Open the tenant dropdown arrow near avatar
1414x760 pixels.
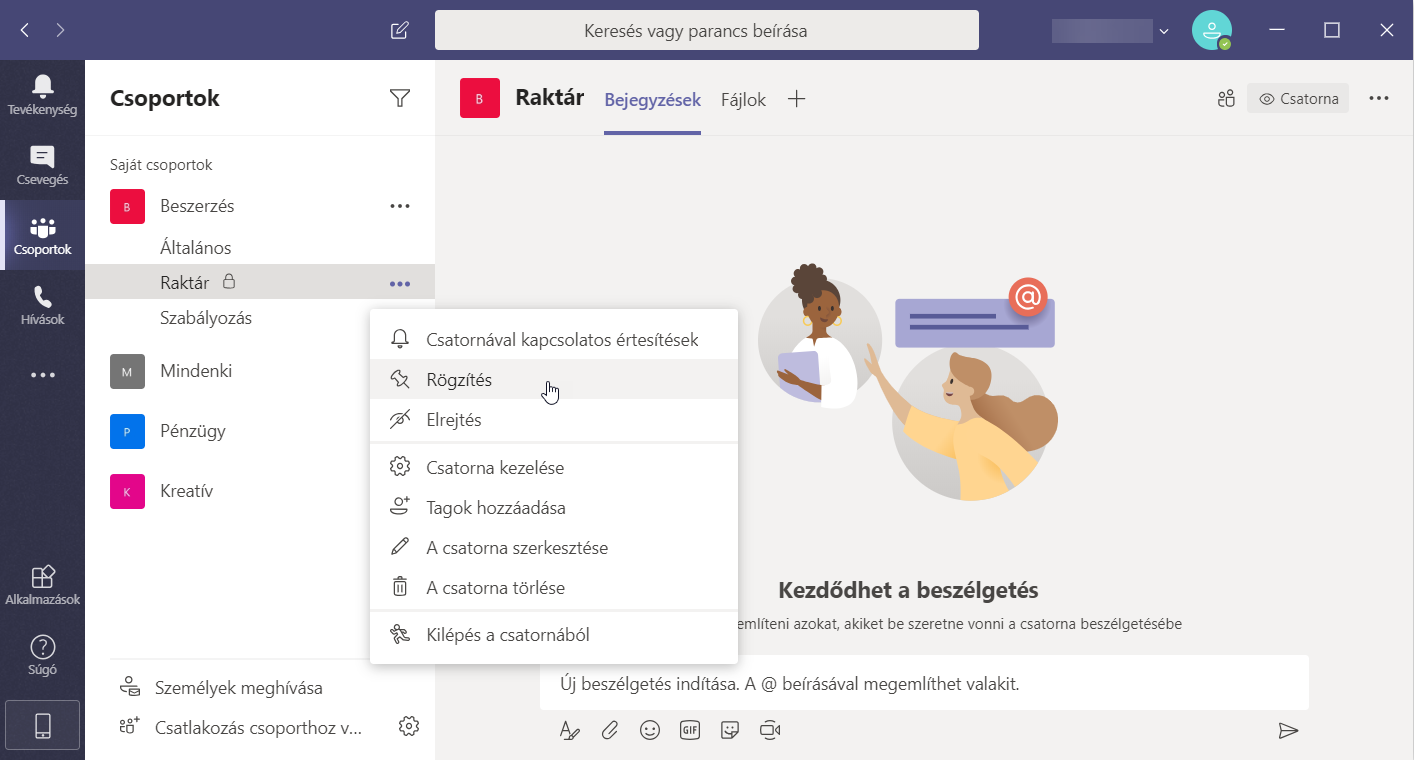point(1164,31)
